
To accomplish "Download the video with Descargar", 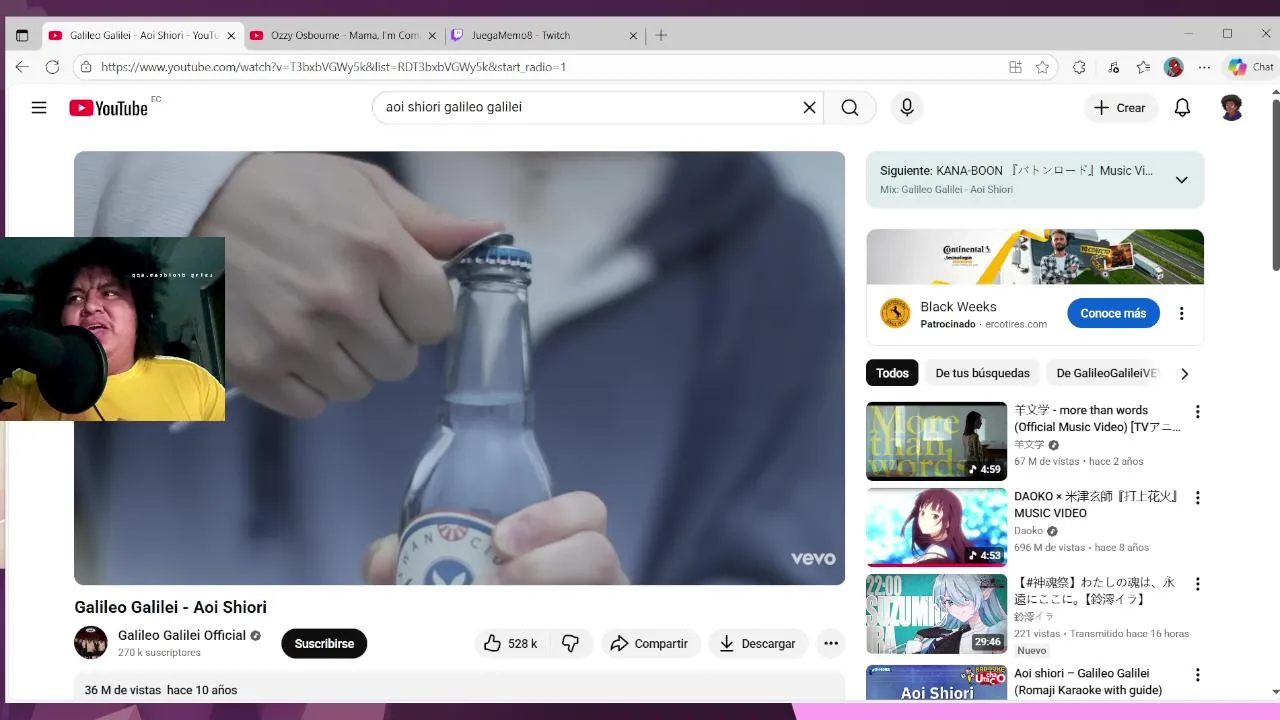I will pyautogui.click(x=758, y=644).
